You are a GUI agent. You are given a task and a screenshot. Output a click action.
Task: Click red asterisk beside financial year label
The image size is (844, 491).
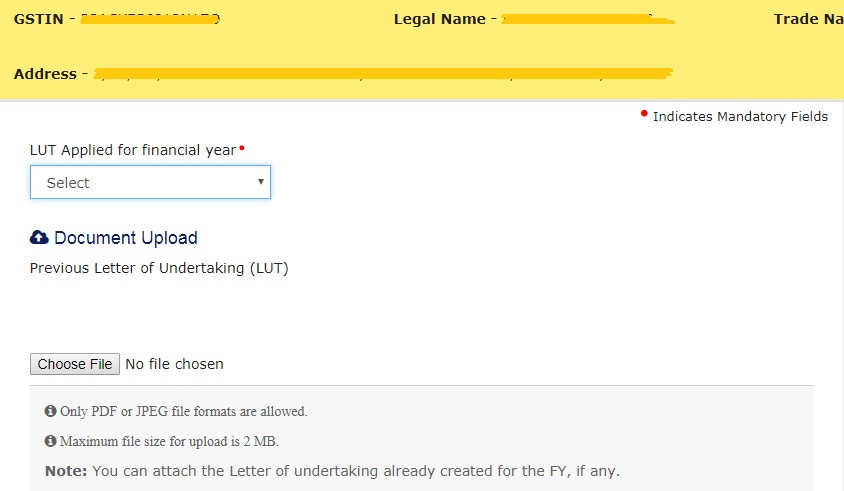tap(242, 148)
